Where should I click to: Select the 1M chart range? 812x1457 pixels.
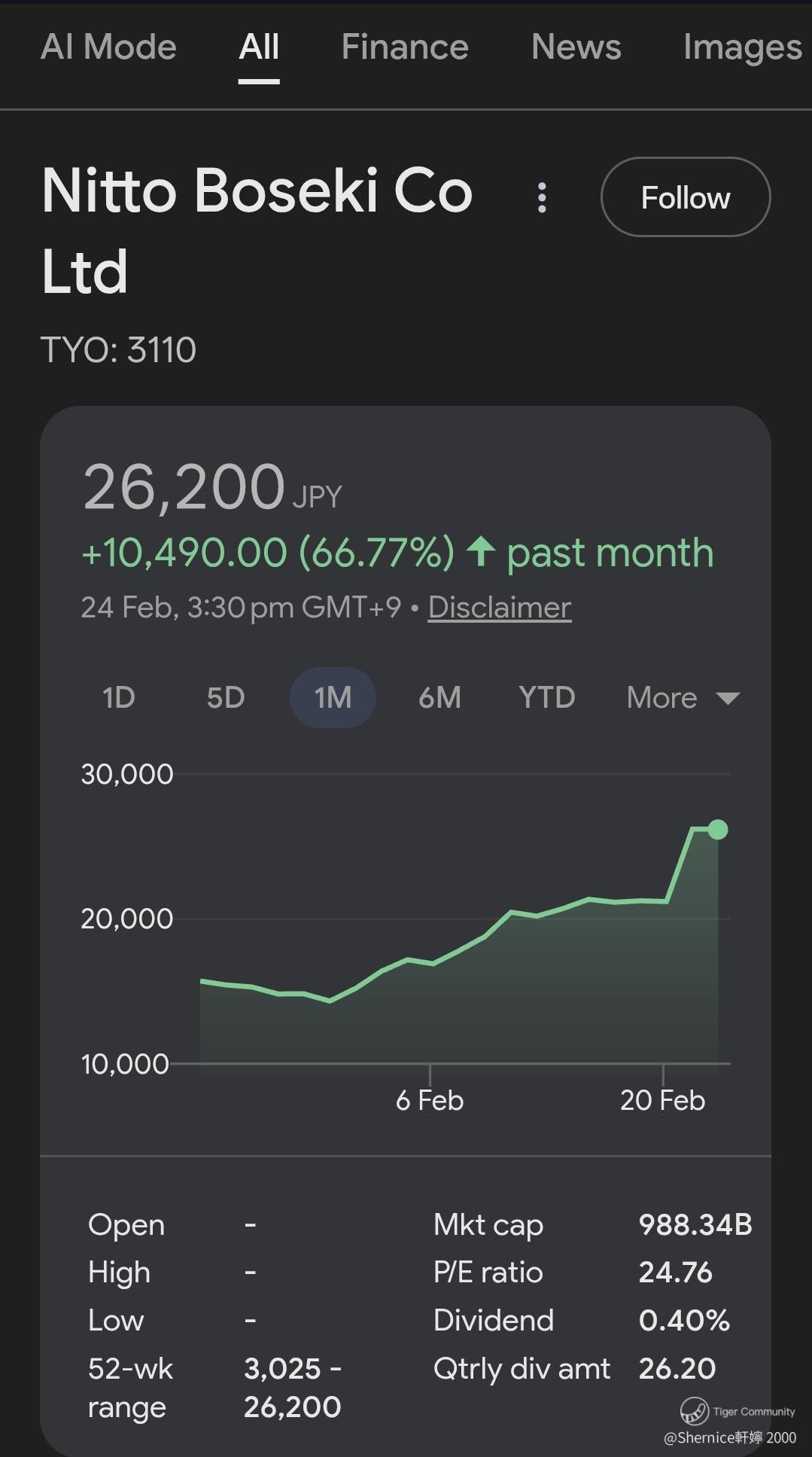coord(333,697)
